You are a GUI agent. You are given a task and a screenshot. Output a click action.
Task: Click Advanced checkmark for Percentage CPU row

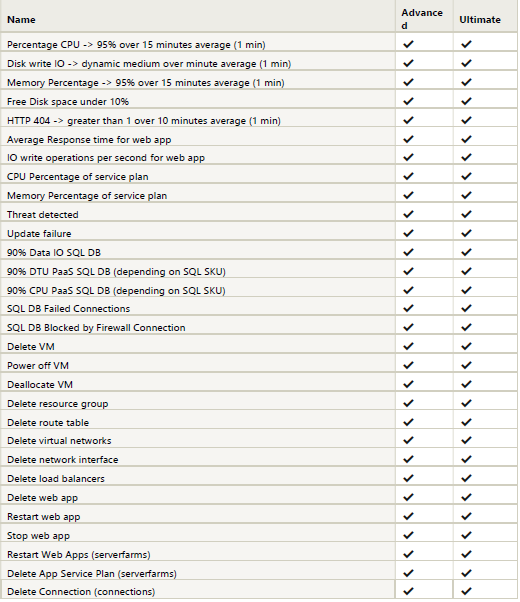coord(408,45)
